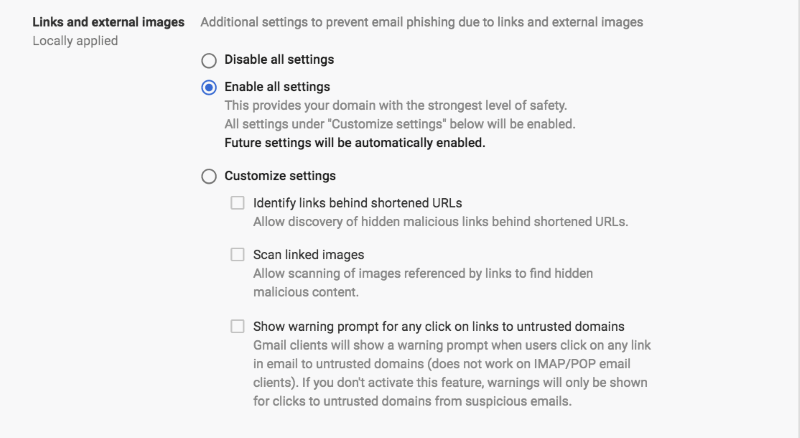Click the "Additional settings to prevent email phishing" description
Viewport: 800px width, 438px height.
[x=421, y=22]
